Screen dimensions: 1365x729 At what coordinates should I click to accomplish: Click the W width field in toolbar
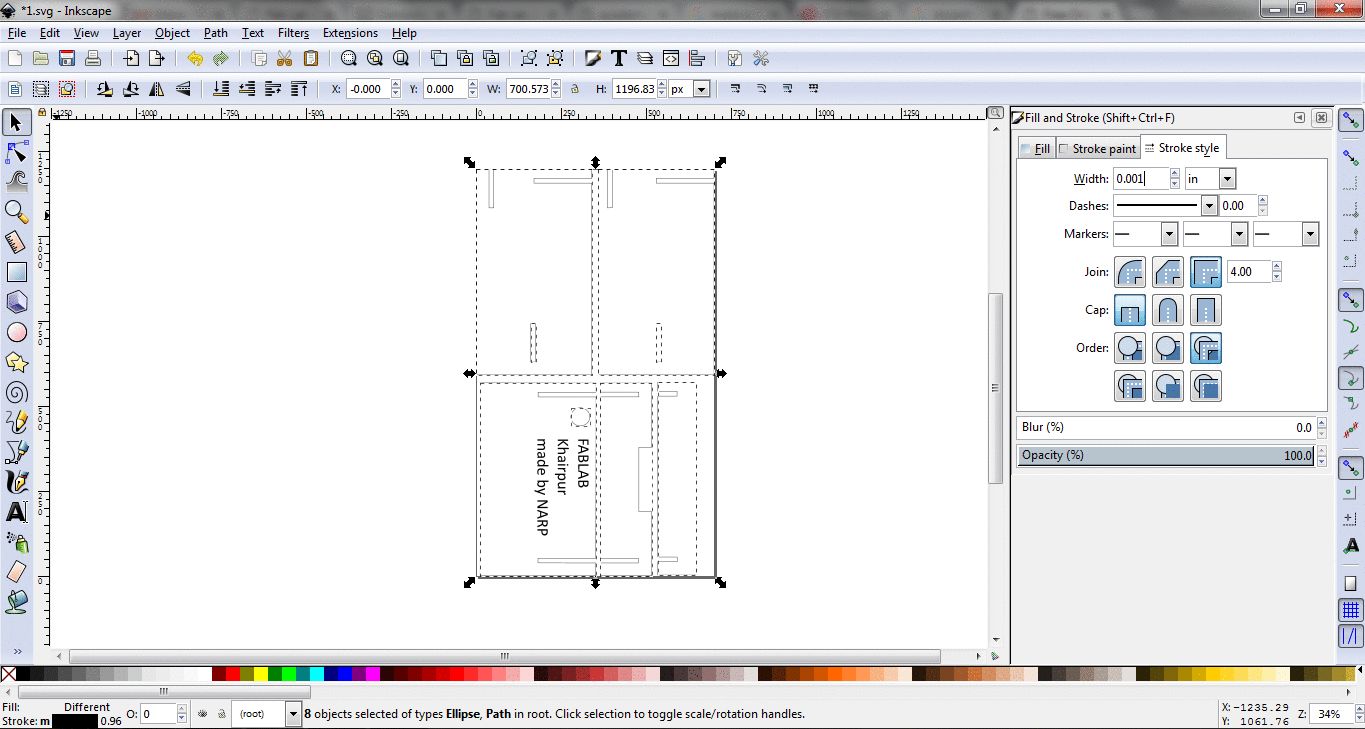coord(528,89)
